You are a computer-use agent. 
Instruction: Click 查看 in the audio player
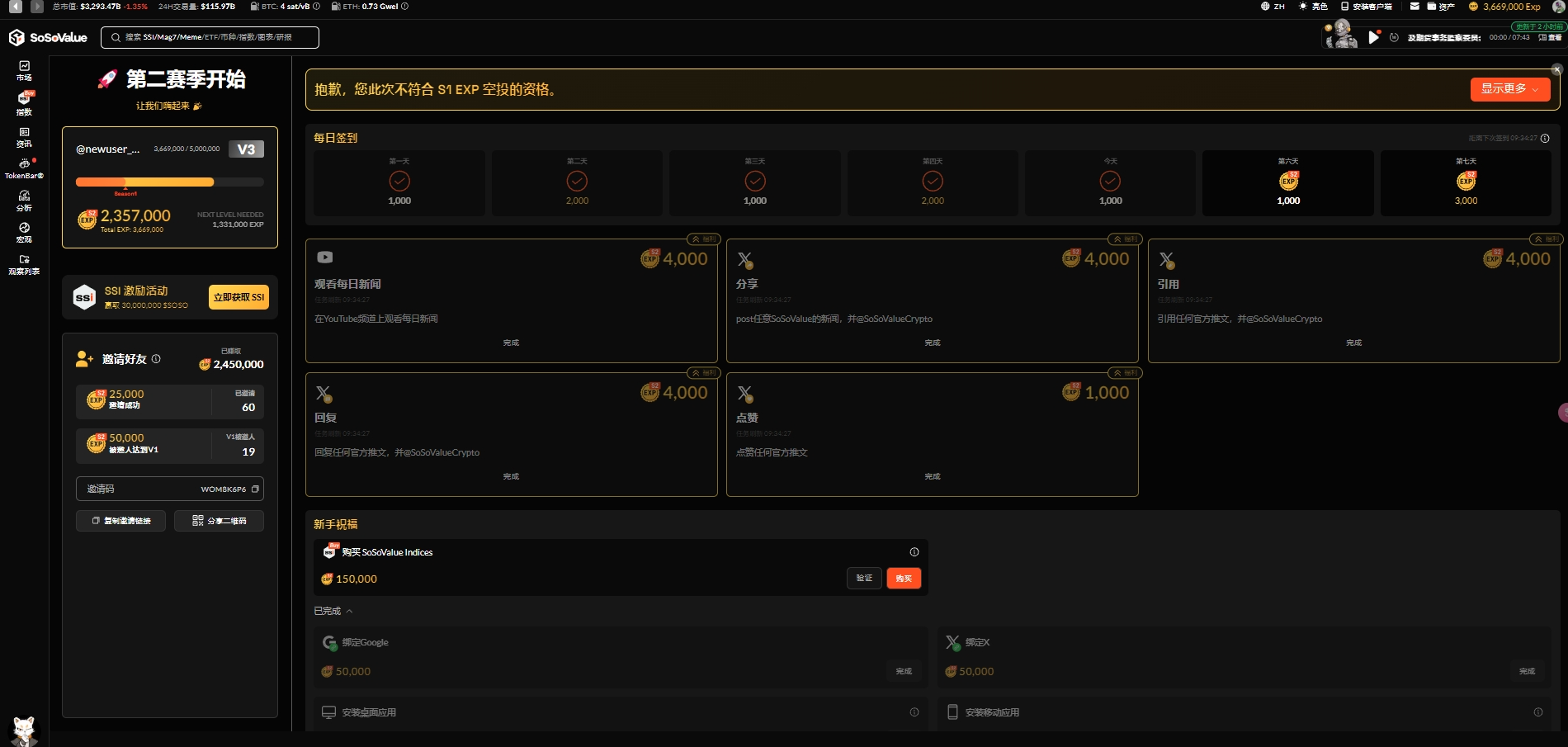point(1550,38)
